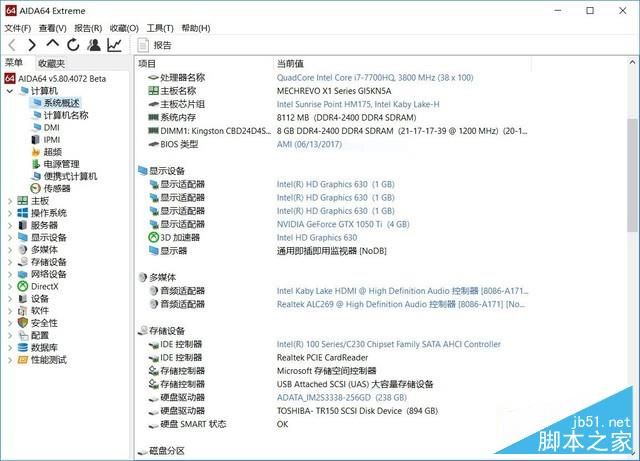Click the vertical scrollbar thumb in report pane
Image resolution: width=640 pixels, height=461 pixels.
[x=632, y=176]
